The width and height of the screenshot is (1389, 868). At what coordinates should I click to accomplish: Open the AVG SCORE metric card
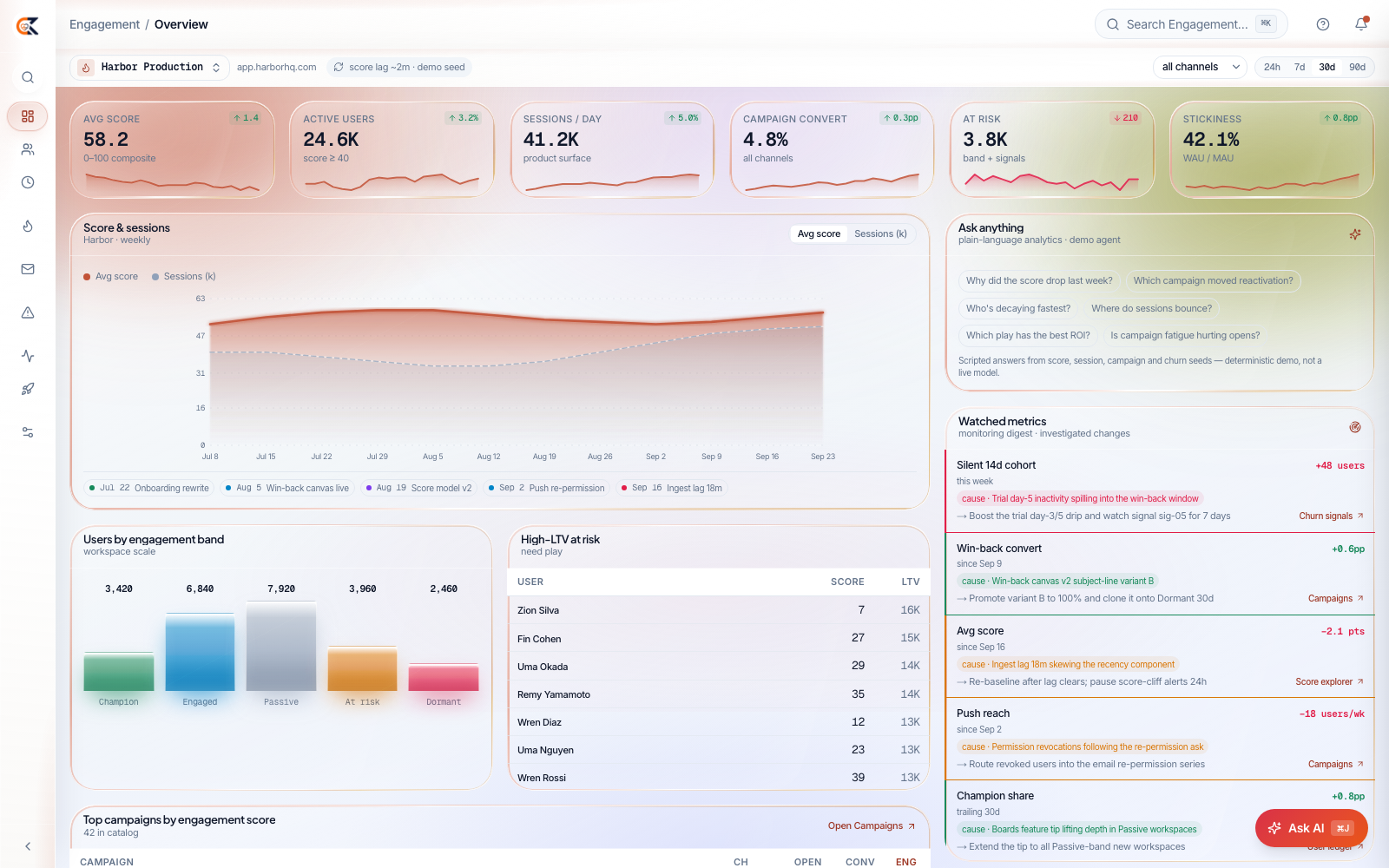click(x=172, y=150)
